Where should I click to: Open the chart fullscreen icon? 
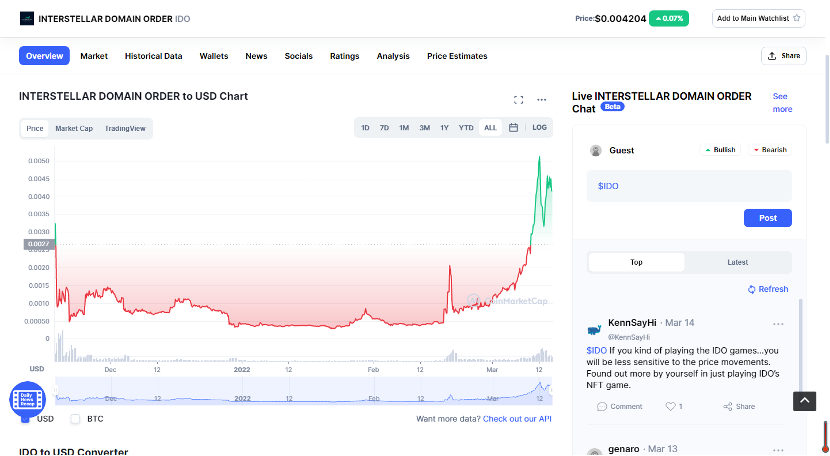click(518, 100)
